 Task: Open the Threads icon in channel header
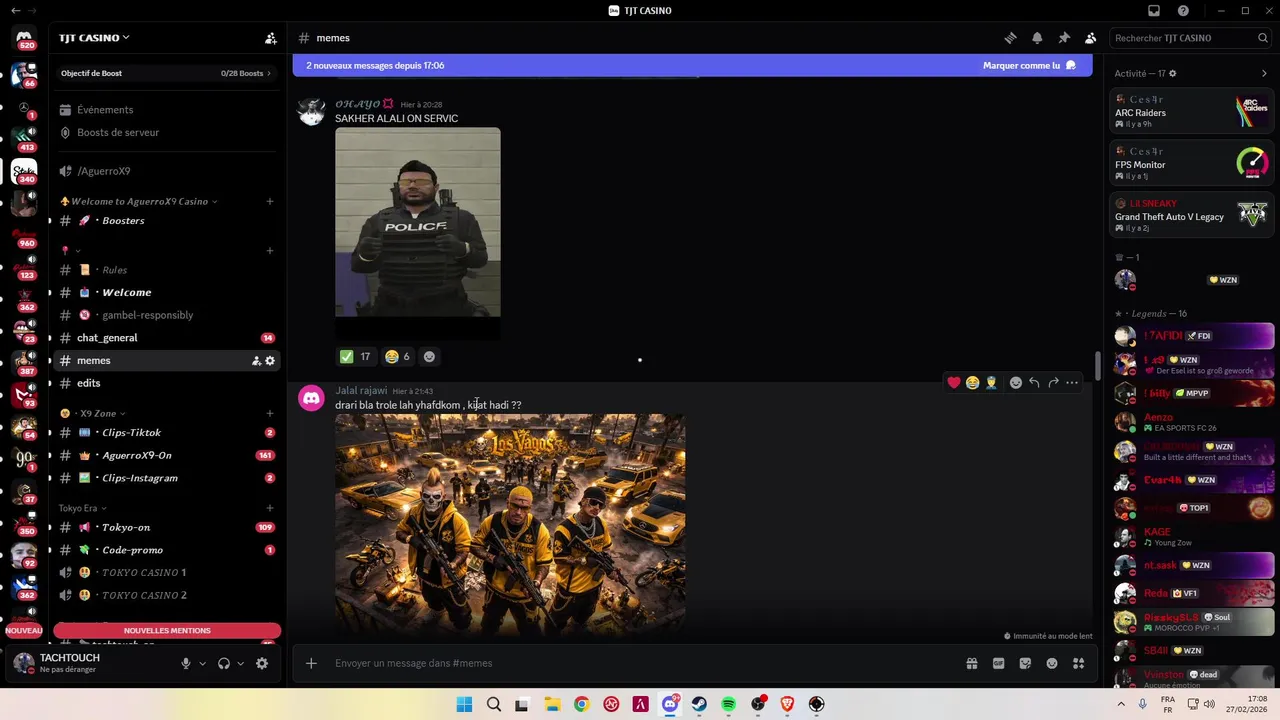point(1010,38)
